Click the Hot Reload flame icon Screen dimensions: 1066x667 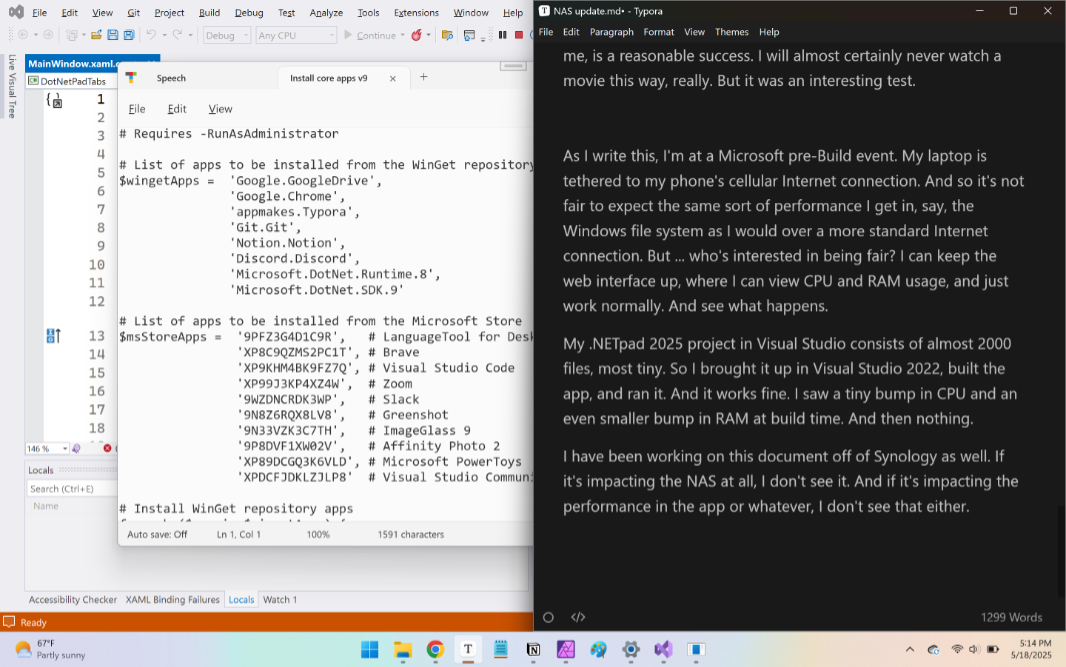pyautogui.click(x=416, y=35)
